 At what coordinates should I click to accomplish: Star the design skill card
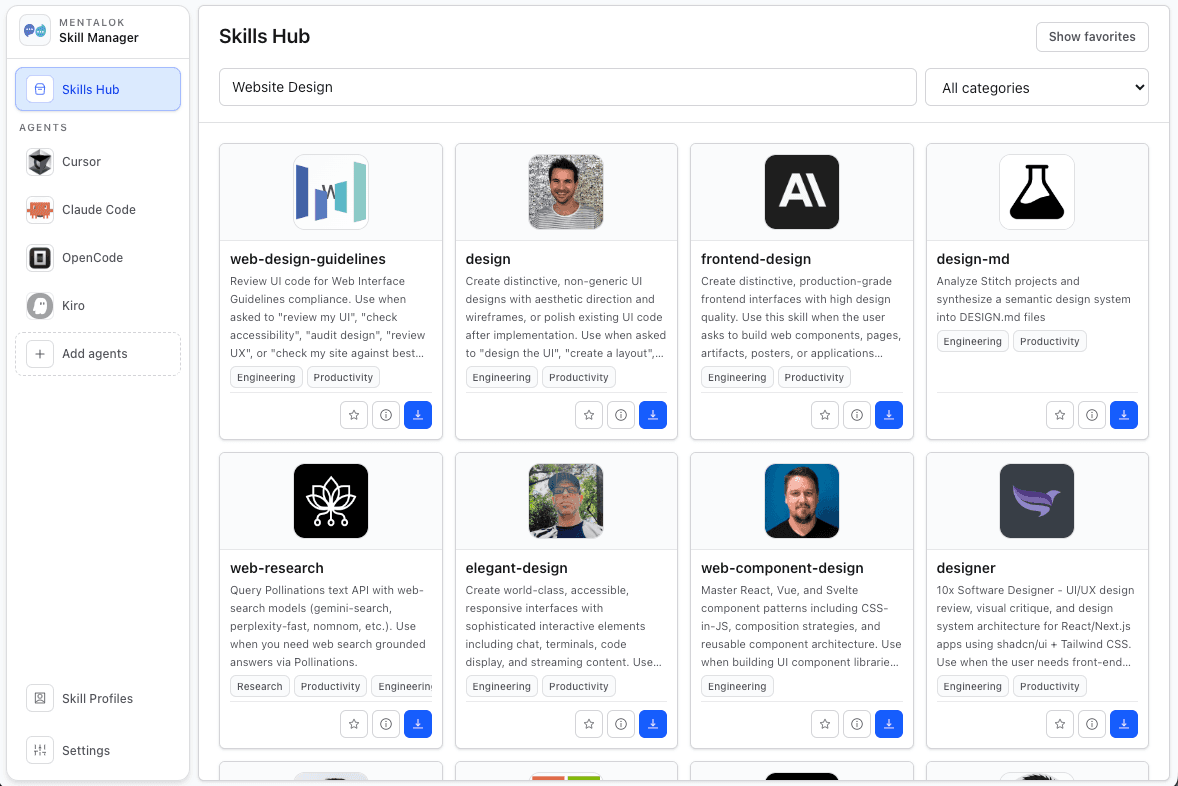click(589, 415)
